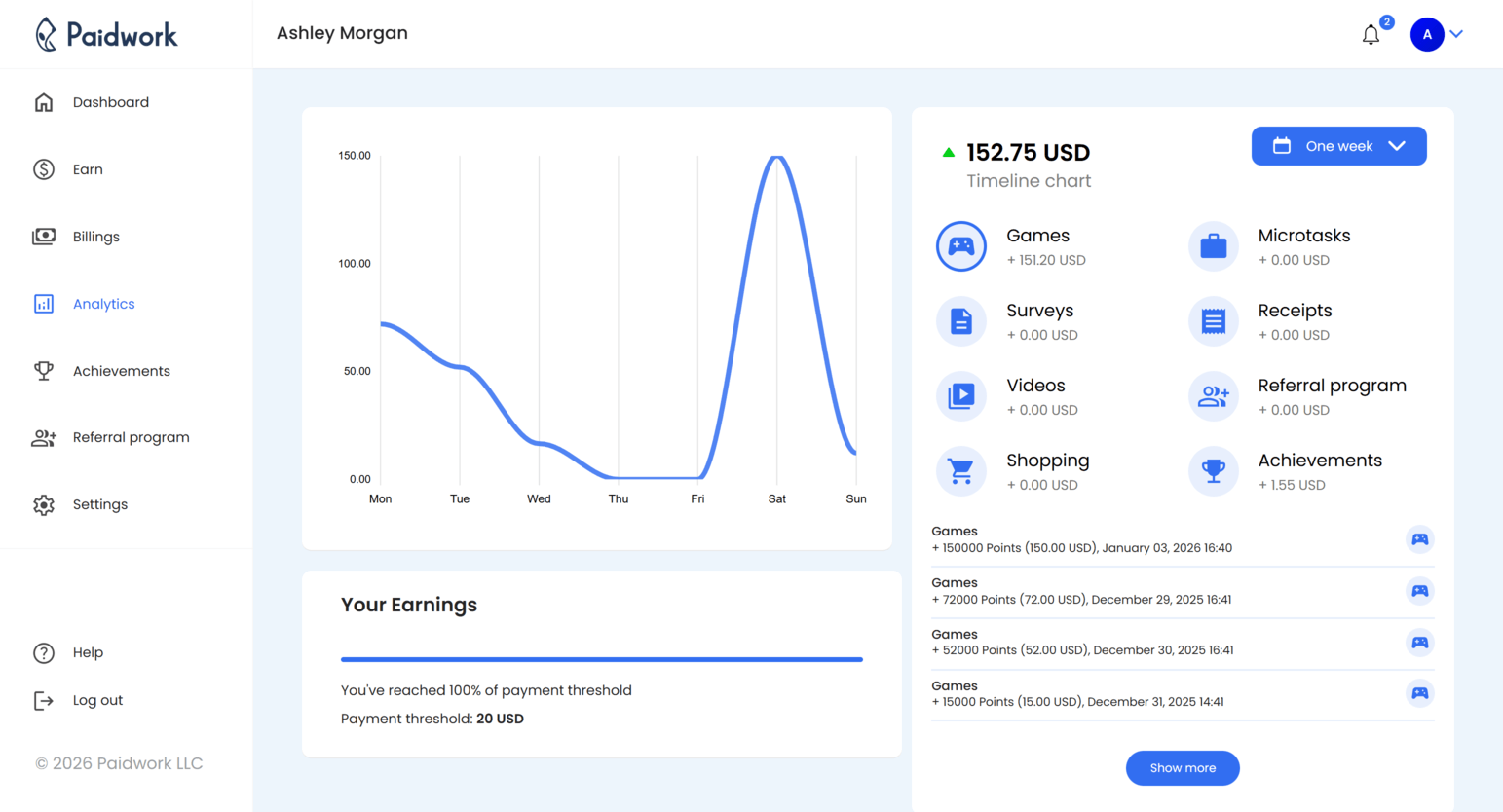Open the Settings gear in sidebar
This screenshot has height=812, width=1503.
point(99,503)
